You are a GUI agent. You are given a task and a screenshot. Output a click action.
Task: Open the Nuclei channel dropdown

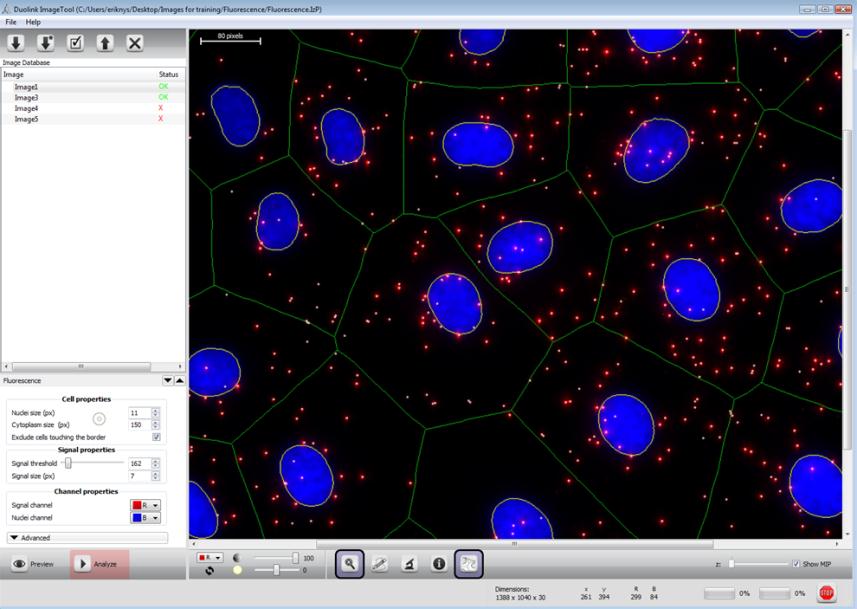pos(146,518)
